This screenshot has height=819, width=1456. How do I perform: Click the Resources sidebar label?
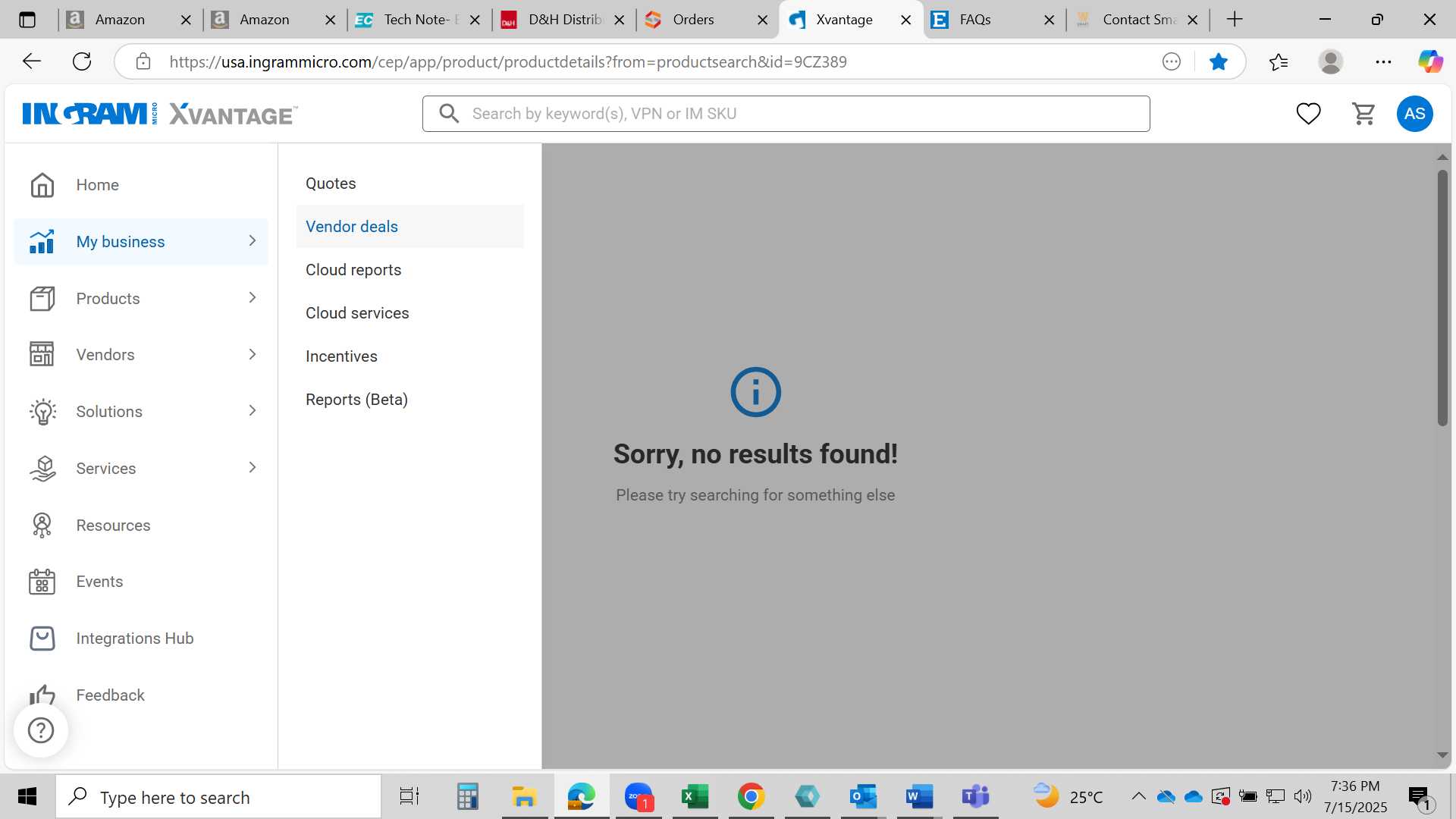point(114,526)
